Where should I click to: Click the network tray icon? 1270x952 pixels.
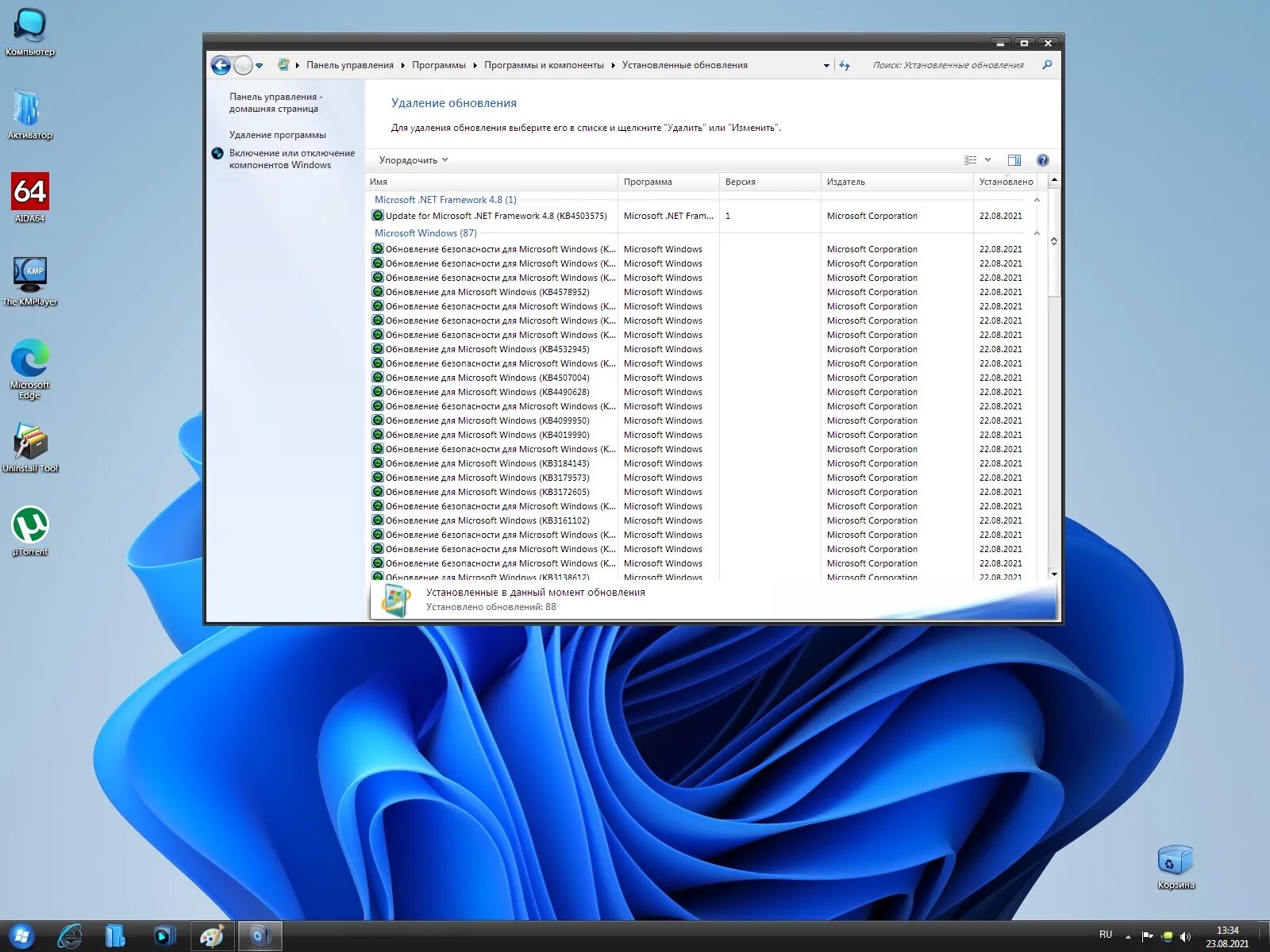[x=1168, y=937]
